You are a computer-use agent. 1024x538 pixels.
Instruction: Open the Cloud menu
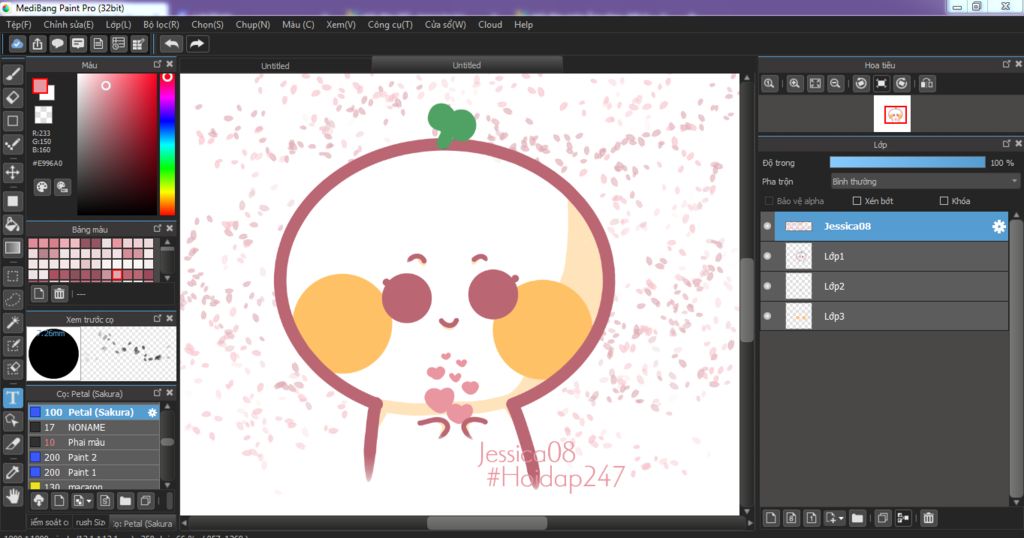coord(490,24)
